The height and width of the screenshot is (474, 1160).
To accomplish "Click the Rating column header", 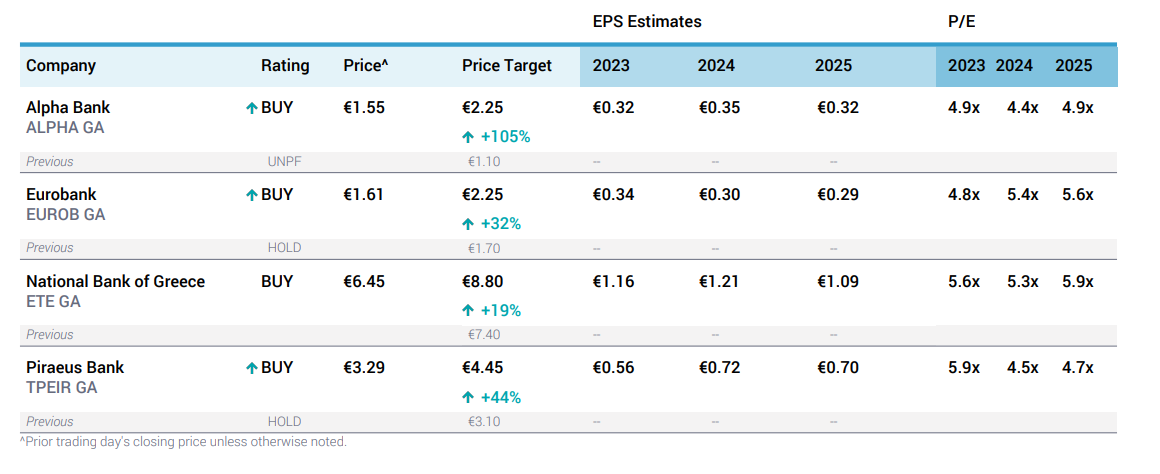I will [285, 66].
